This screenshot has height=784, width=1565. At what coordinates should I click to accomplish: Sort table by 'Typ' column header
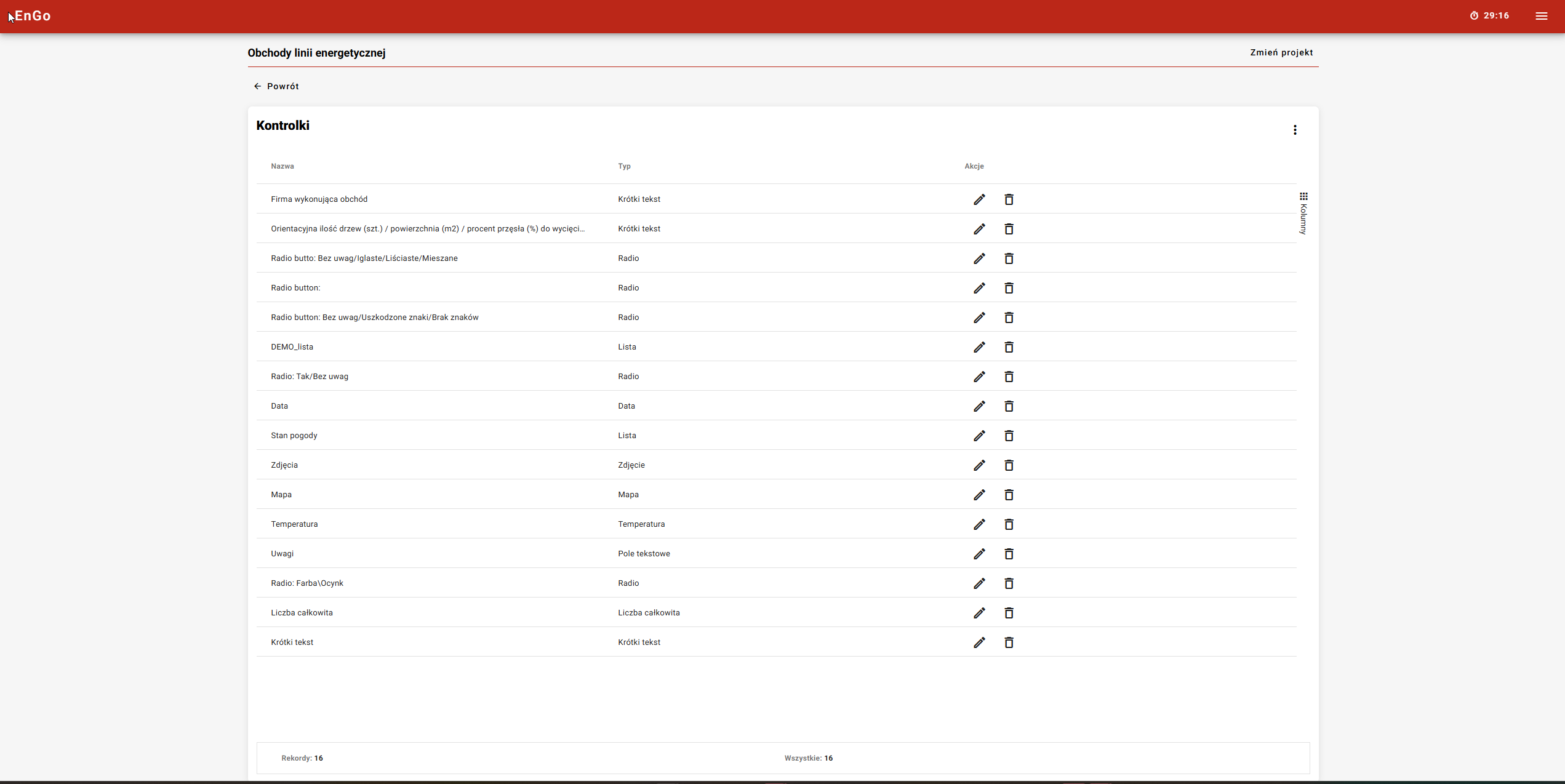click(x=624, y=166)
